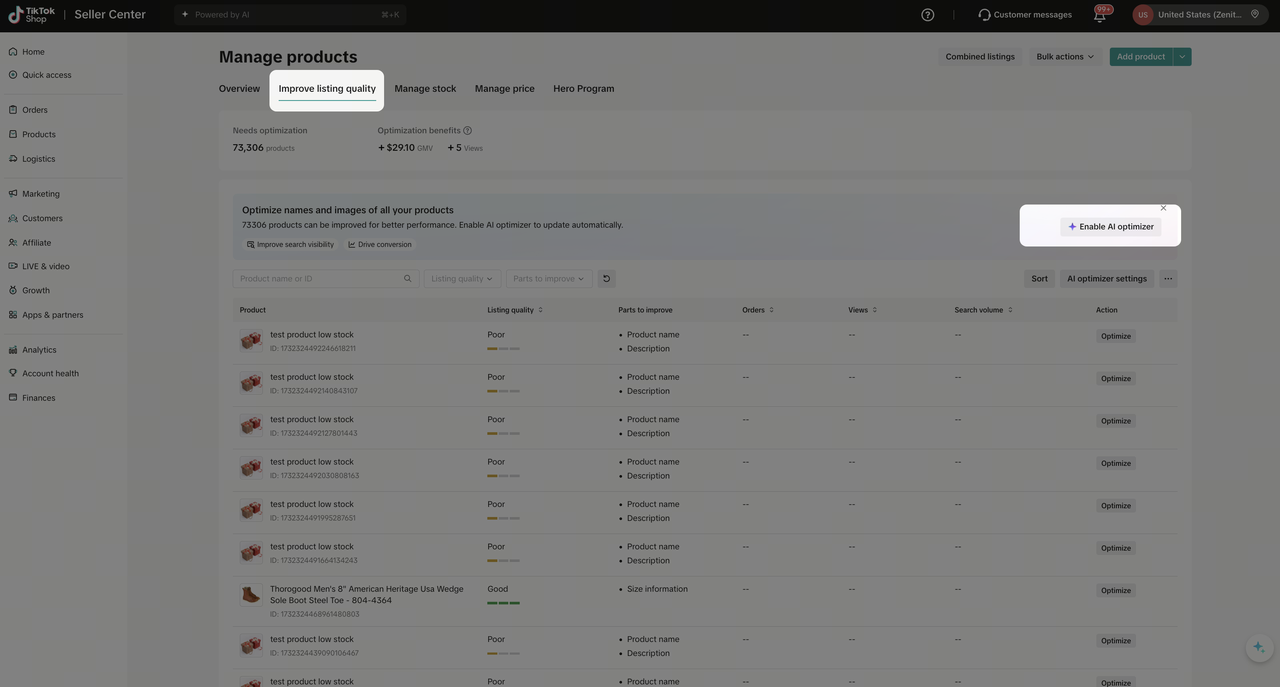Open Analytics in the sidebar
Screen dimensions: 1280x687
[x=39, y=350]
